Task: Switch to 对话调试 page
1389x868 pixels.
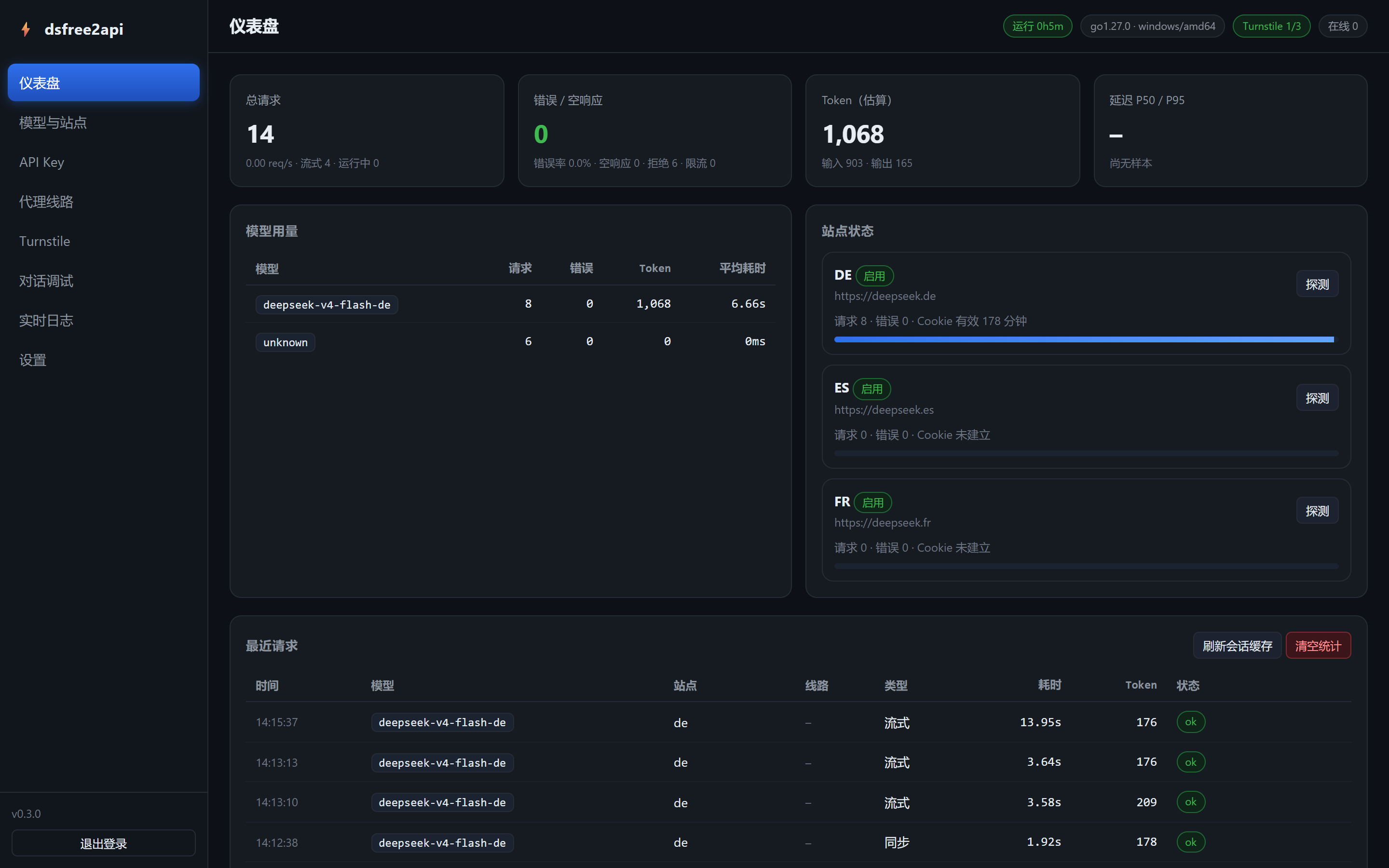Action: [x=103, y=281]
